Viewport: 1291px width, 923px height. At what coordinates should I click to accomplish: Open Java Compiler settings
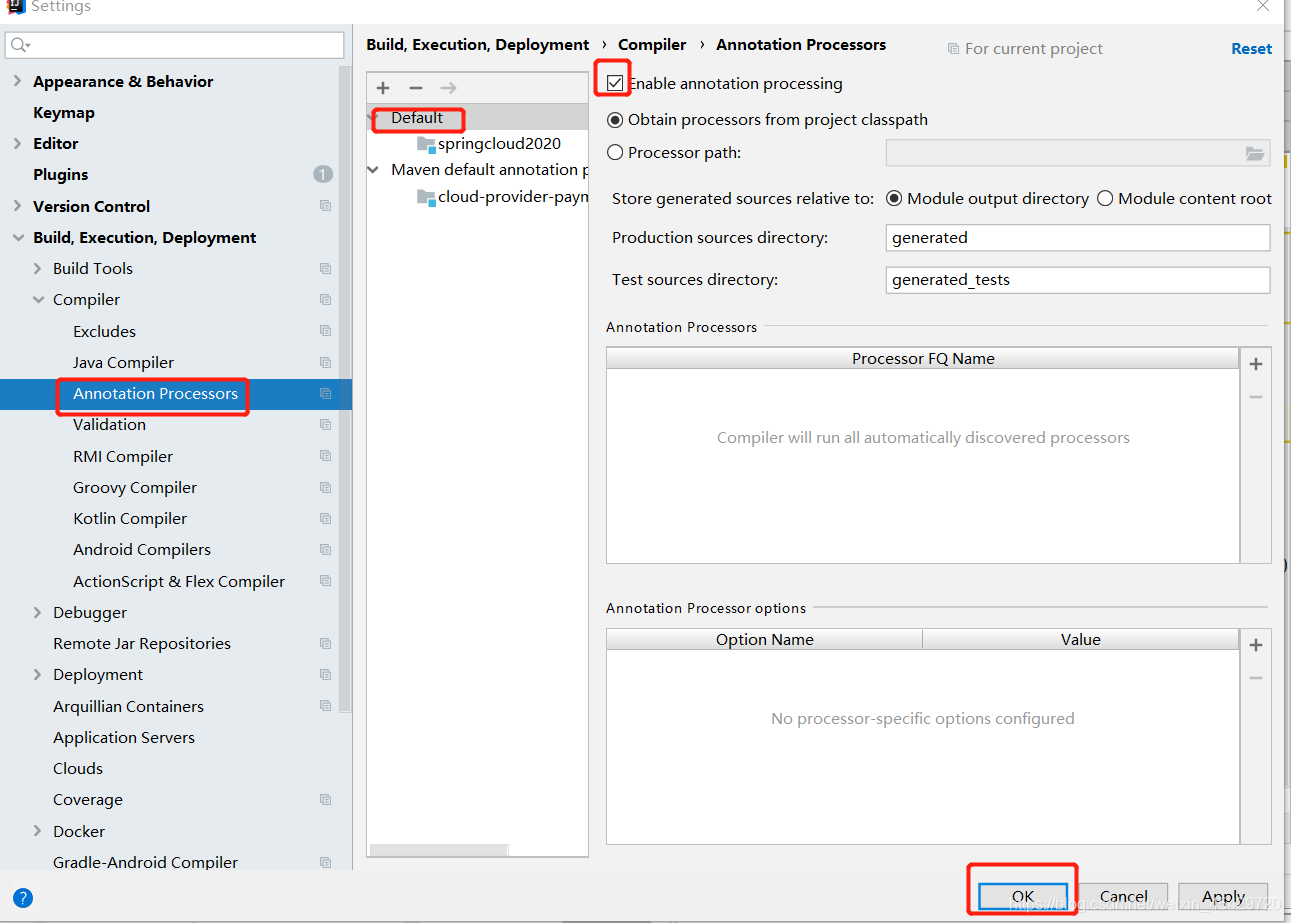[x=123, y=362]
